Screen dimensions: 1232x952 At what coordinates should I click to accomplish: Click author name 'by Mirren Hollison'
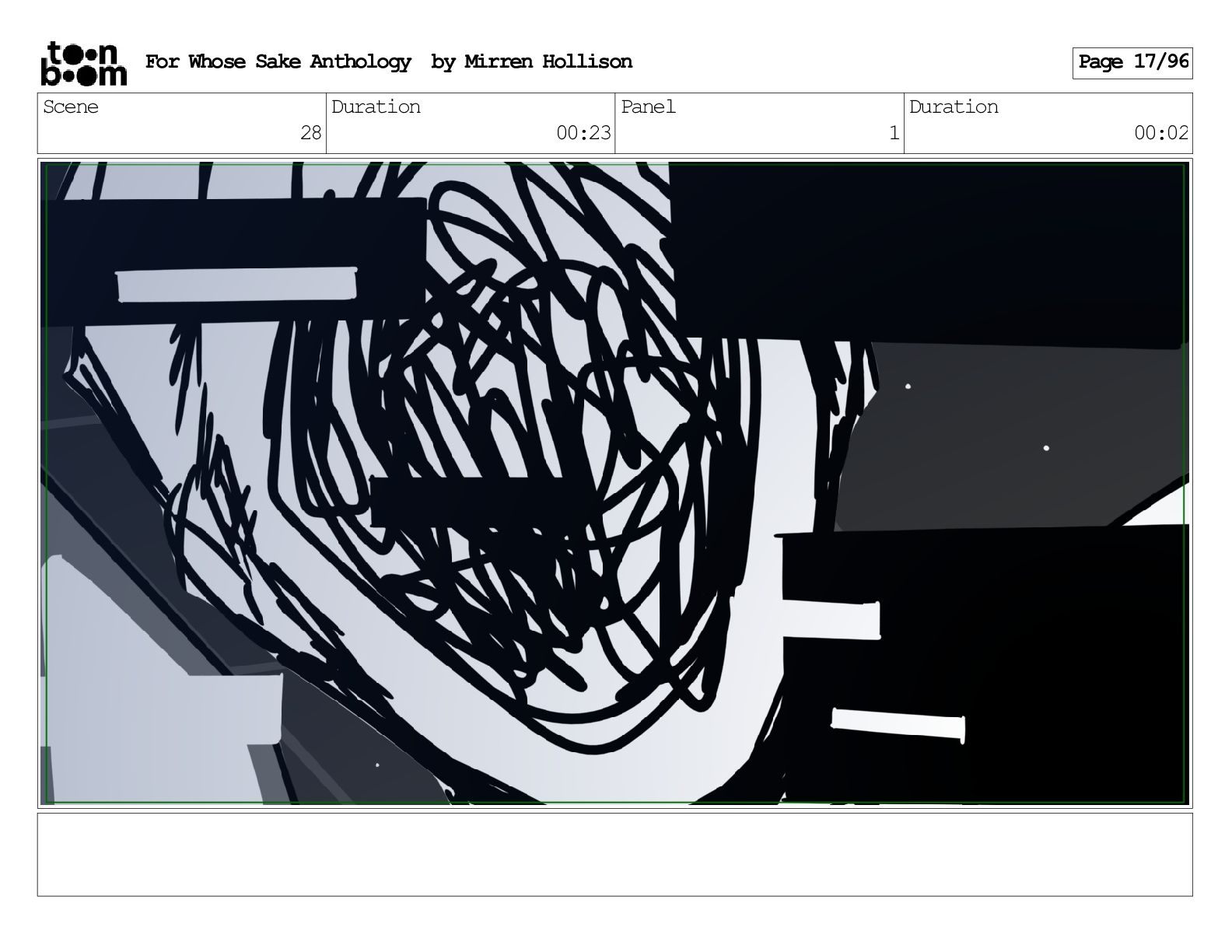pos(532,61)
